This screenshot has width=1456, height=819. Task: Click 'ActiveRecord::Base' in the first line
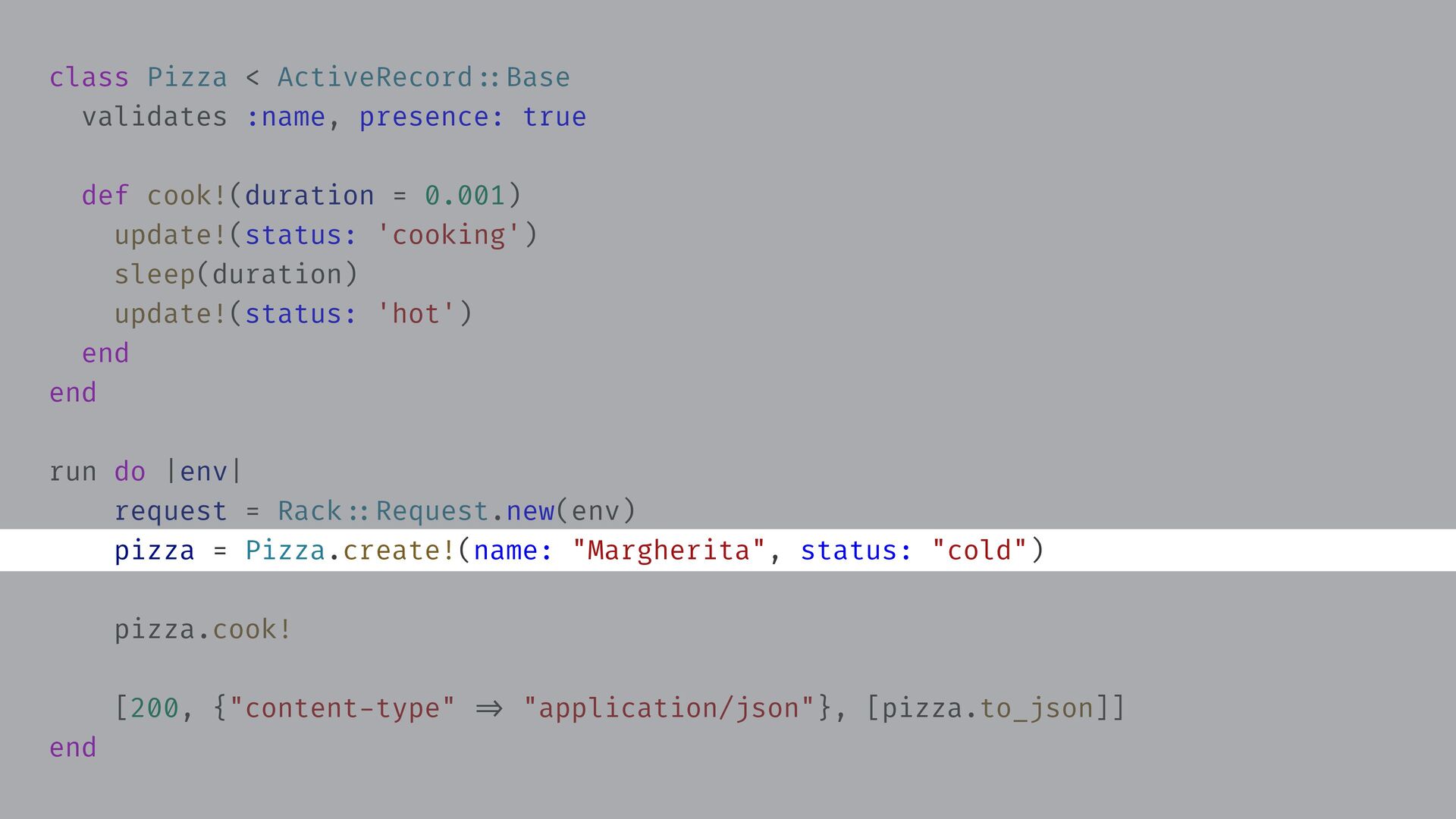[423, 77]
